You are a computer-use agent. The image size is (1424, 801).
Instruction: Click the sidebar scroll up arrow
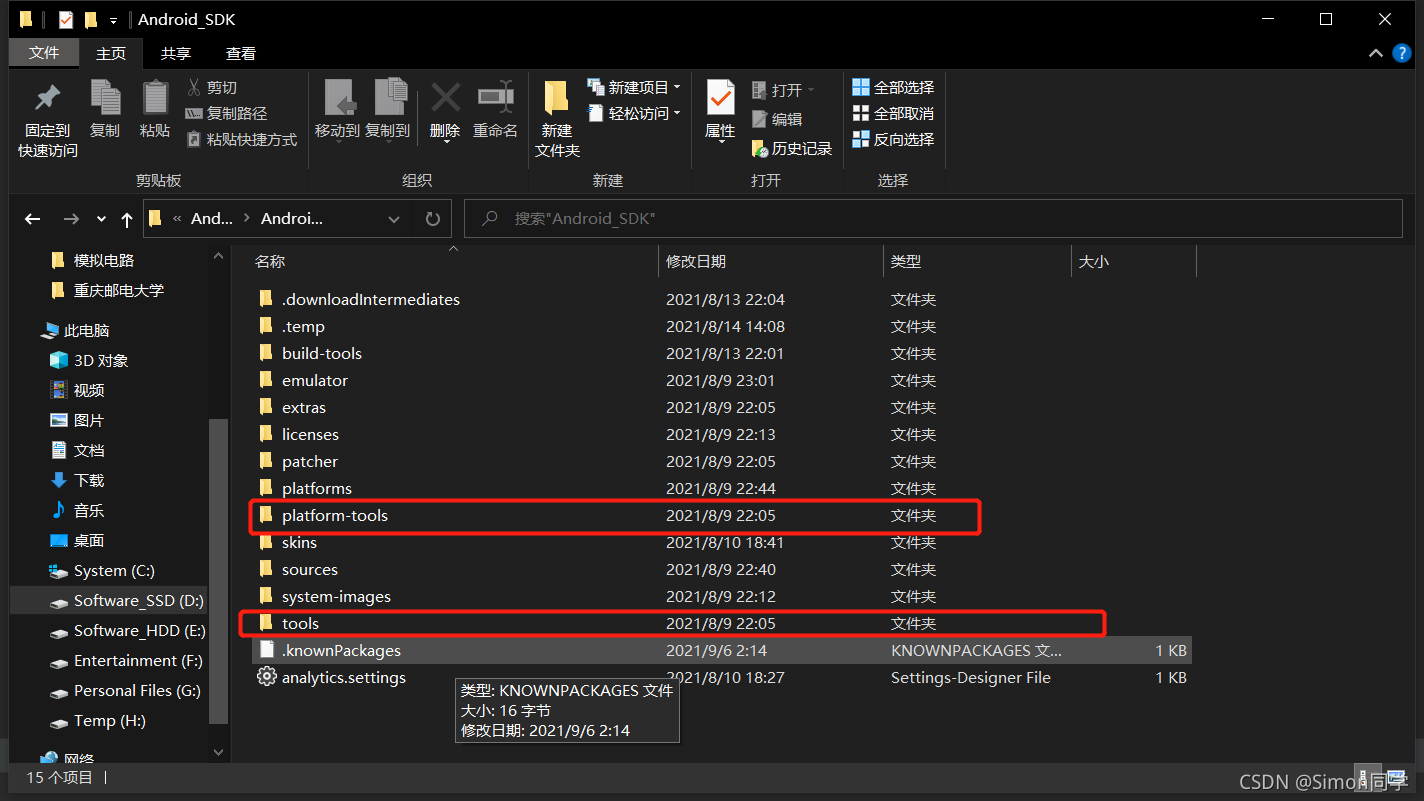[x=219, y=256]
